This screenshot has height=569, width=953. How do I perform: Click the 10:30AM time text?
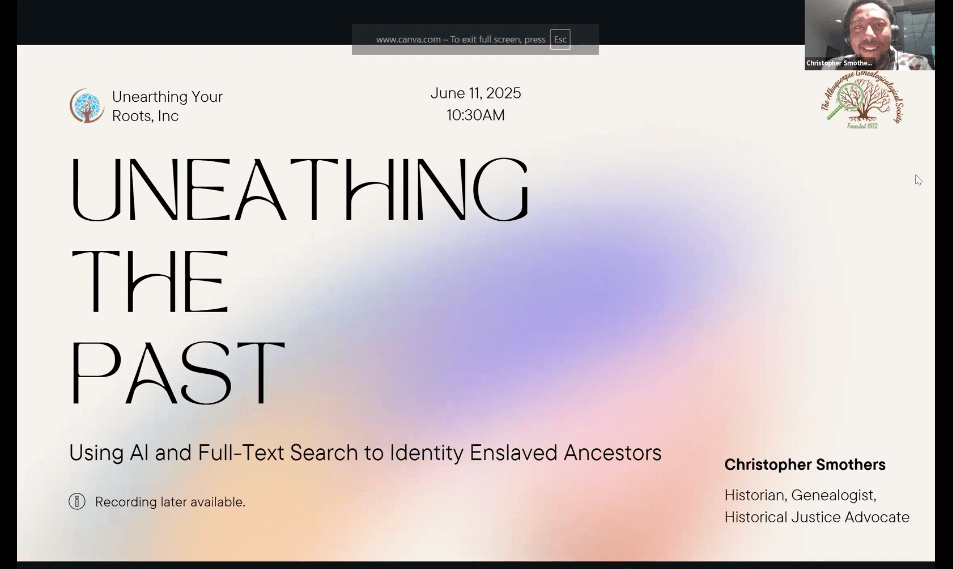475,115
